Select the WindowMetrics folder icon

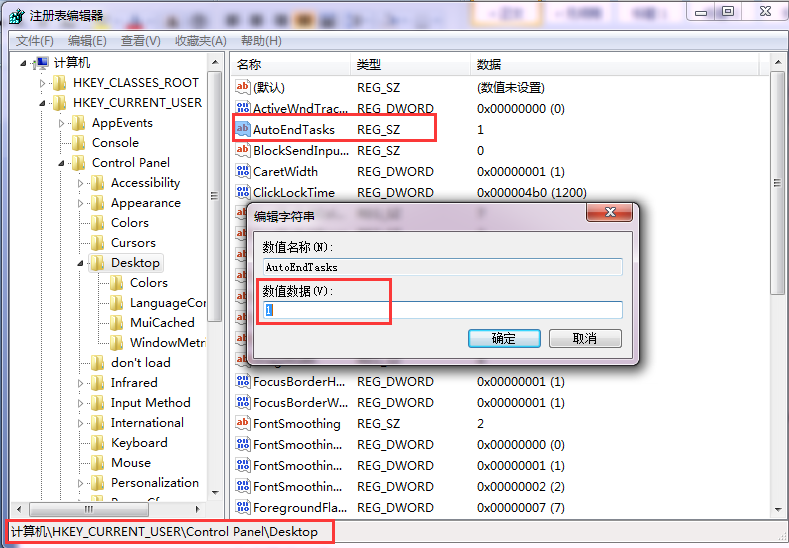[x=117, y=343]
